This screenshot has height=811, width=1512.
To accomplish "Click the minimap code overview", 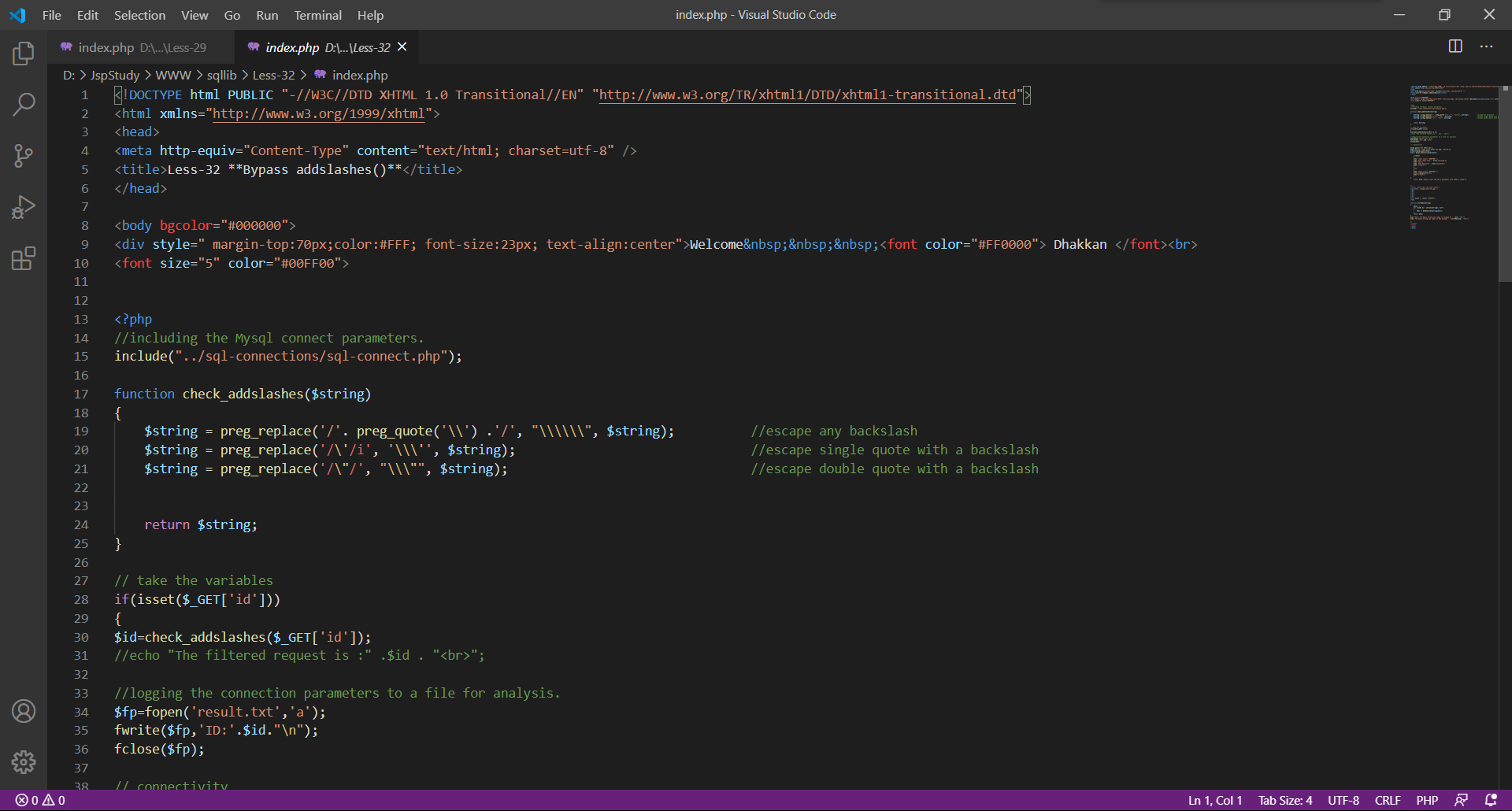I will pyautogui.click(x=1453, y=157).
